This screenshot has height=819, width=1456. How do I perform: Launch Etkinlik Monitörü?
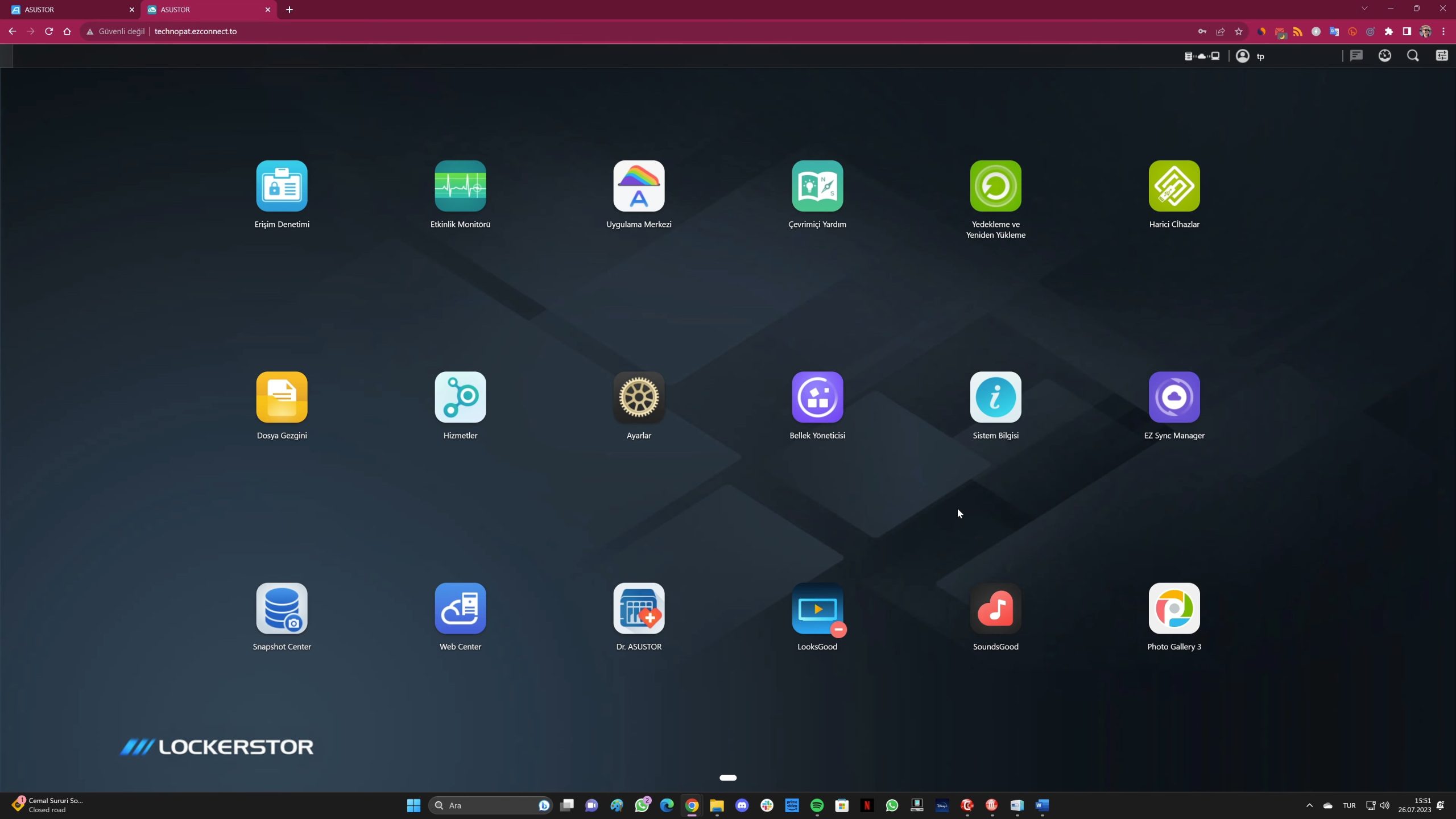[460, 186]
